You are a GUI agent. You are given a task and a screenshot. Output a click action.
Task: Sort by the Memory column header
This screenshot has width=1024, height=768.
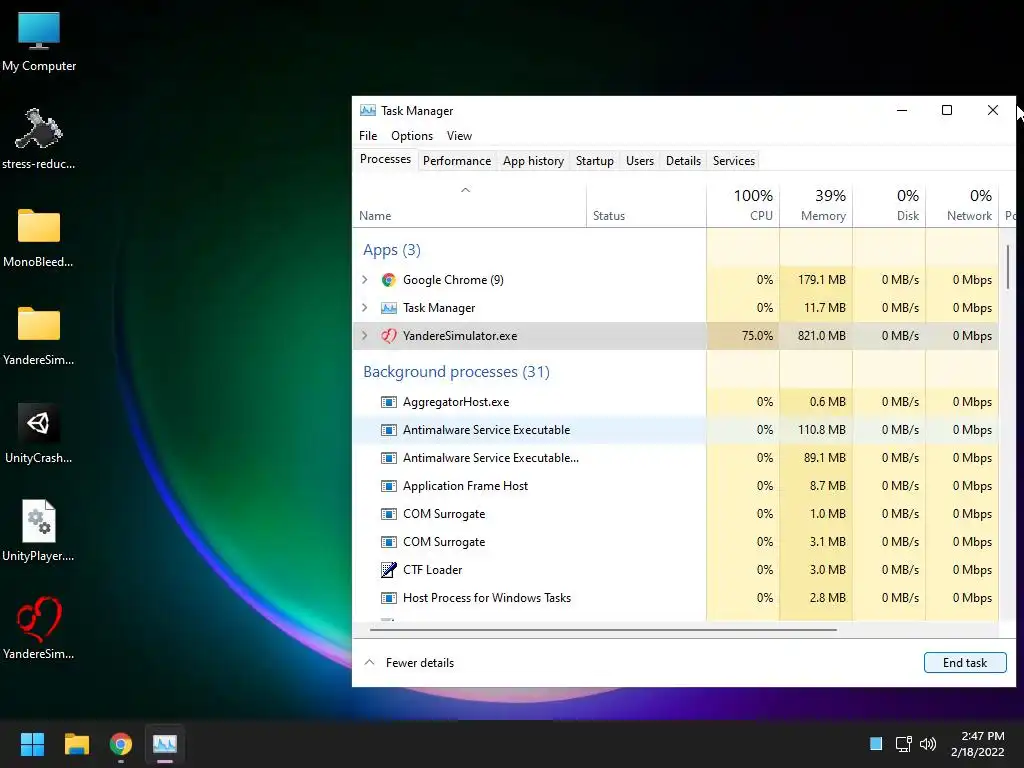[816, 206]
